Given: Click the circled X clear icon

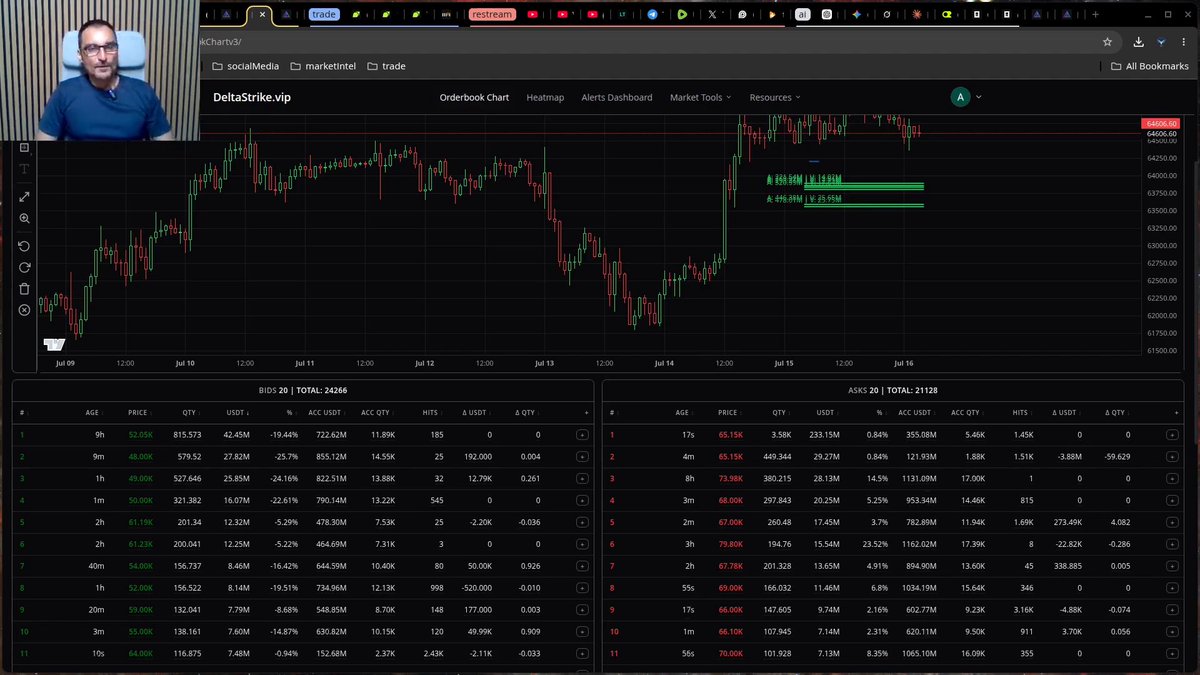Looking at the screenshot, I should [x=24, y=310].
